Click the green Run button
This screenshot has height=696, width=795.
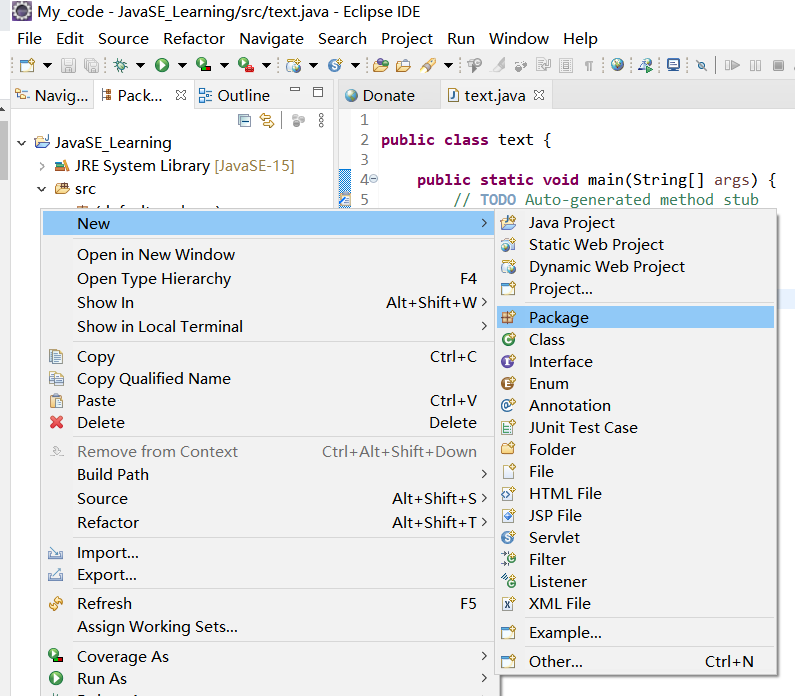tap(162, 65)
